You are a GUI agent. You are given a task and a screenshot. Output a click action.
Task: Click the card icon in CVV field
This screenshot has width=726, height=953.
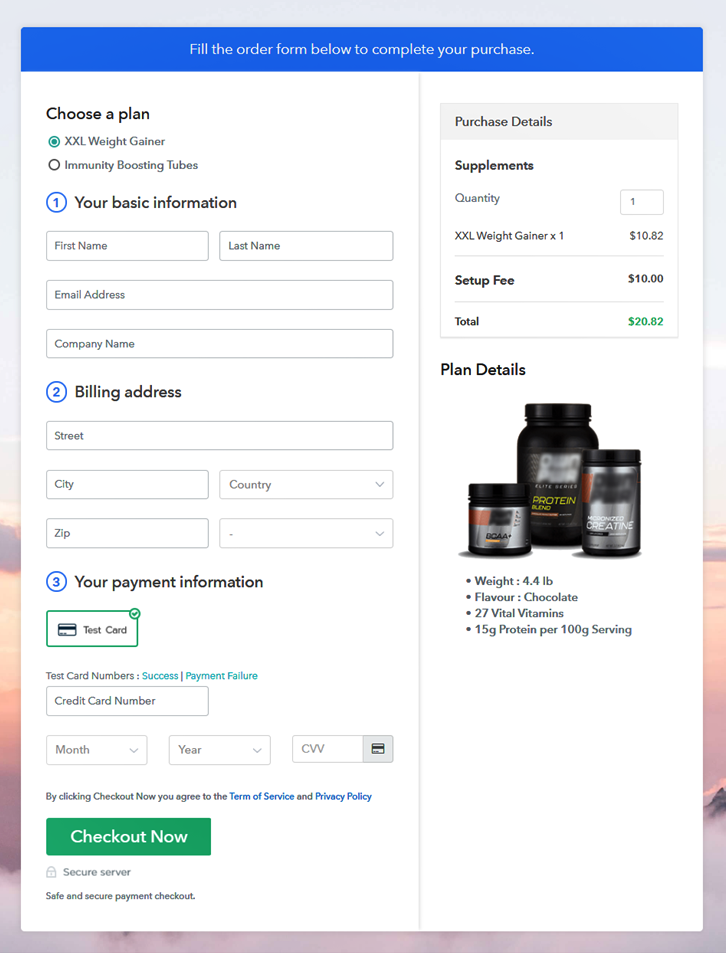[x=378, y=749]
